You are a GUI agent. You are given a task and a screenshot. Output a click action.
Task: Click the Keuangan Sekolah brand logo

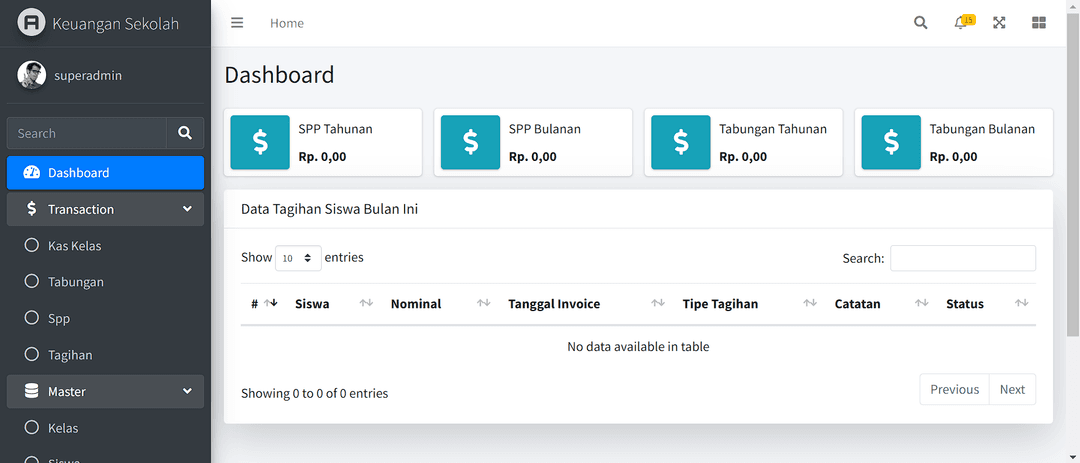click(32, 23)
